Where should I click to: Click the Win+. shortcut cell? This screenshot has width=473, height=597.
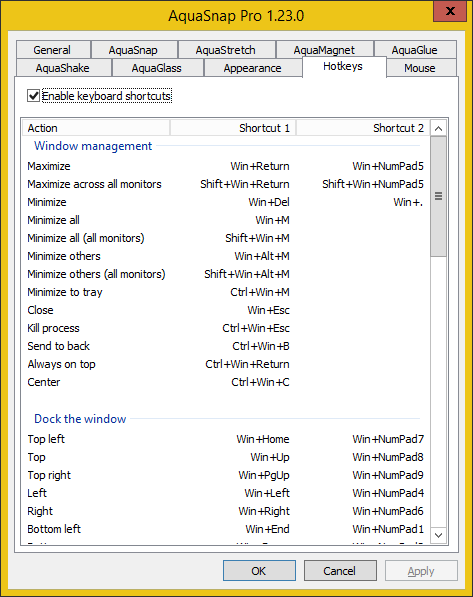click(408, 202)
